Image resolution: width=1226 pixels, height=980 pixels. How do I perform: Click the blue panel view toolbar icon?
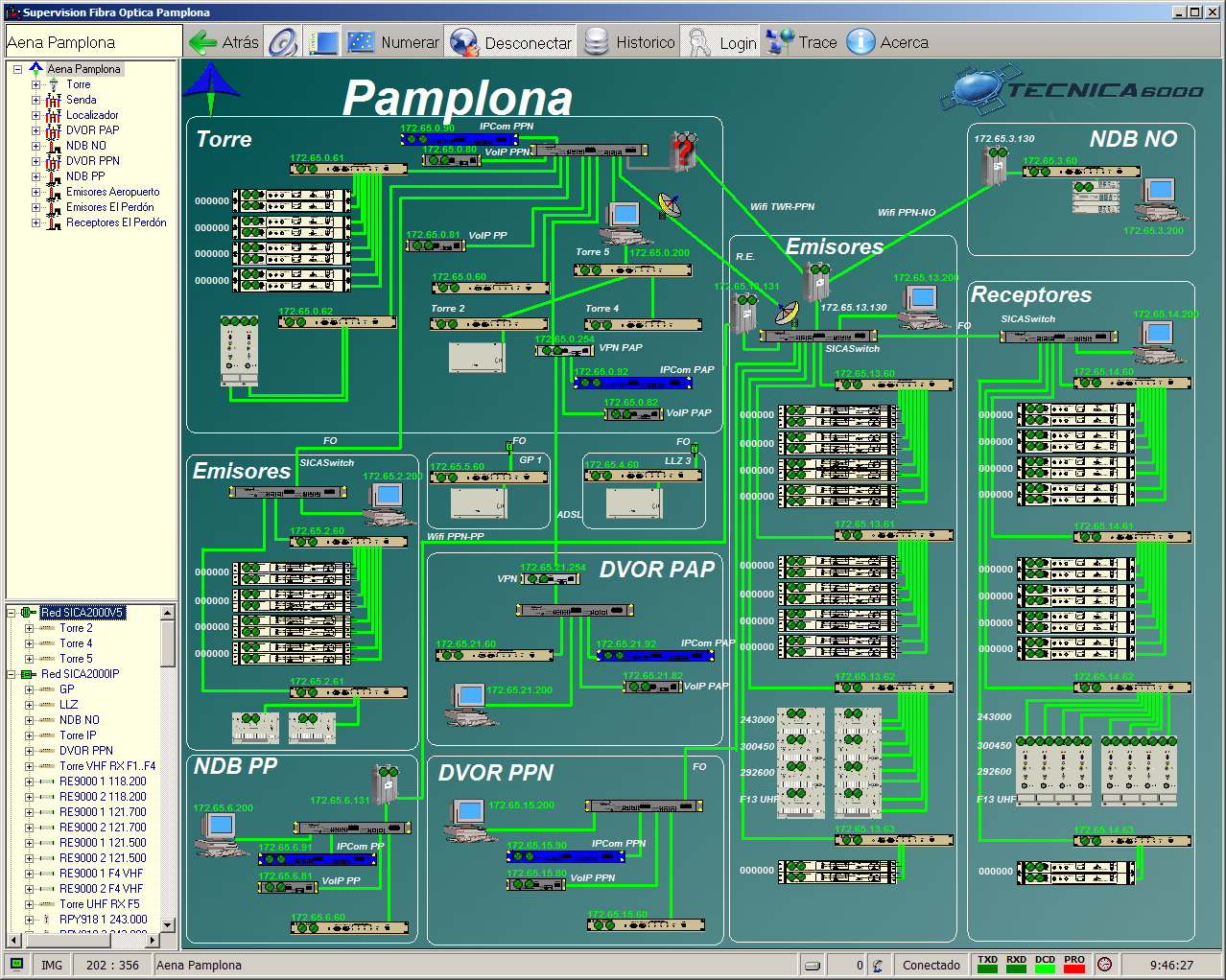click(322, 42)
